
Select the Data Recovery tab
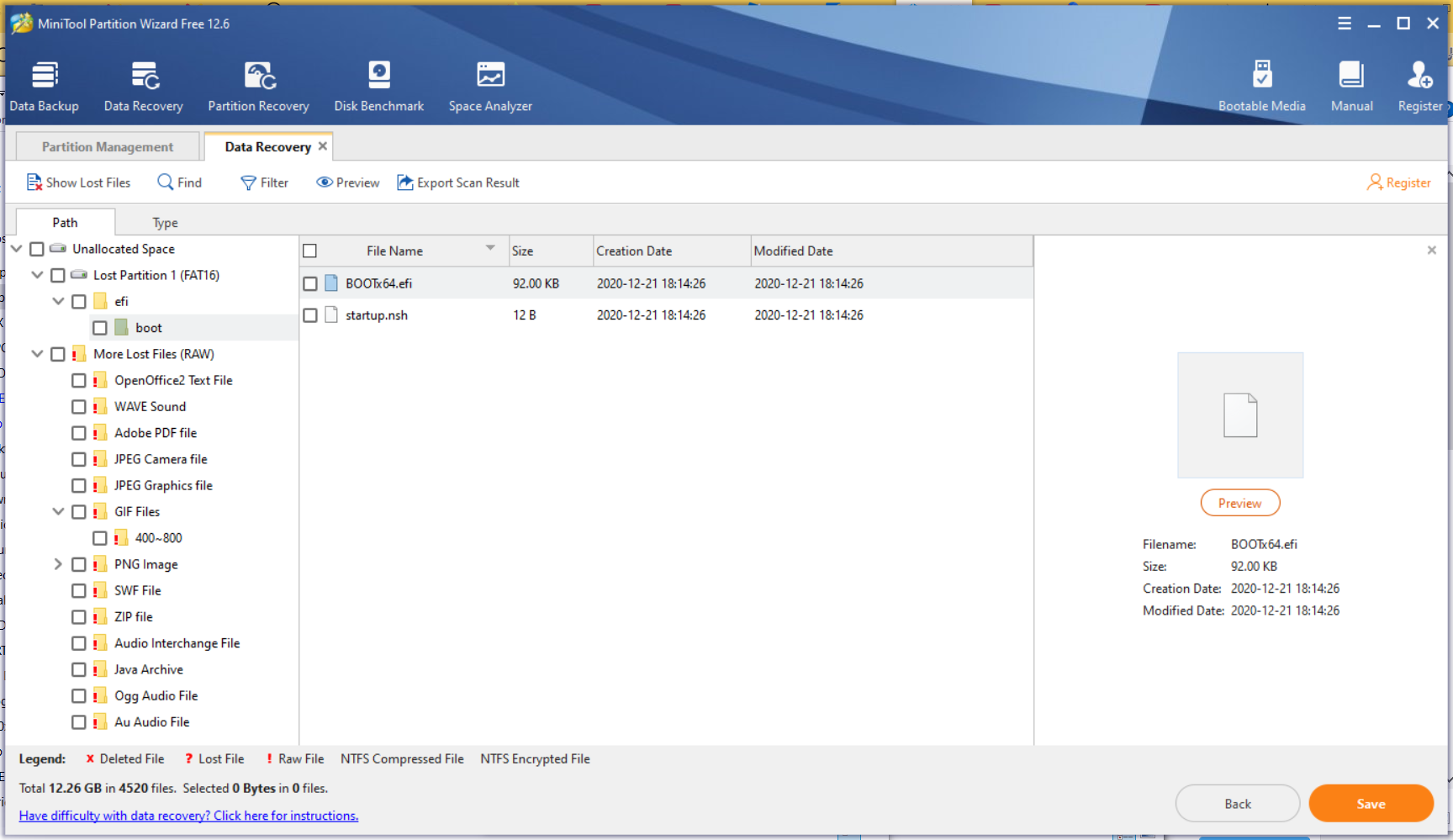[267, 146]
